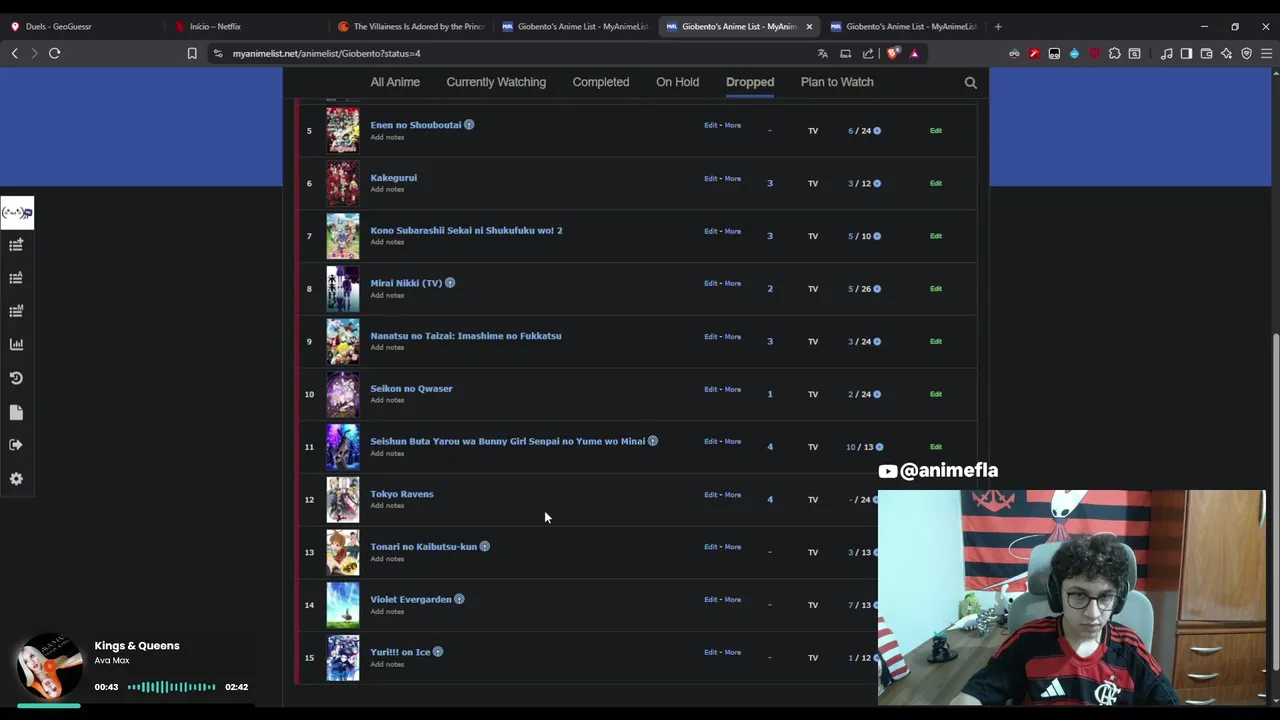This screenshot has height=720, width=1280.
Task: Click score 1 for Seikon no Qwaser
Action: [x=770, y=394]
